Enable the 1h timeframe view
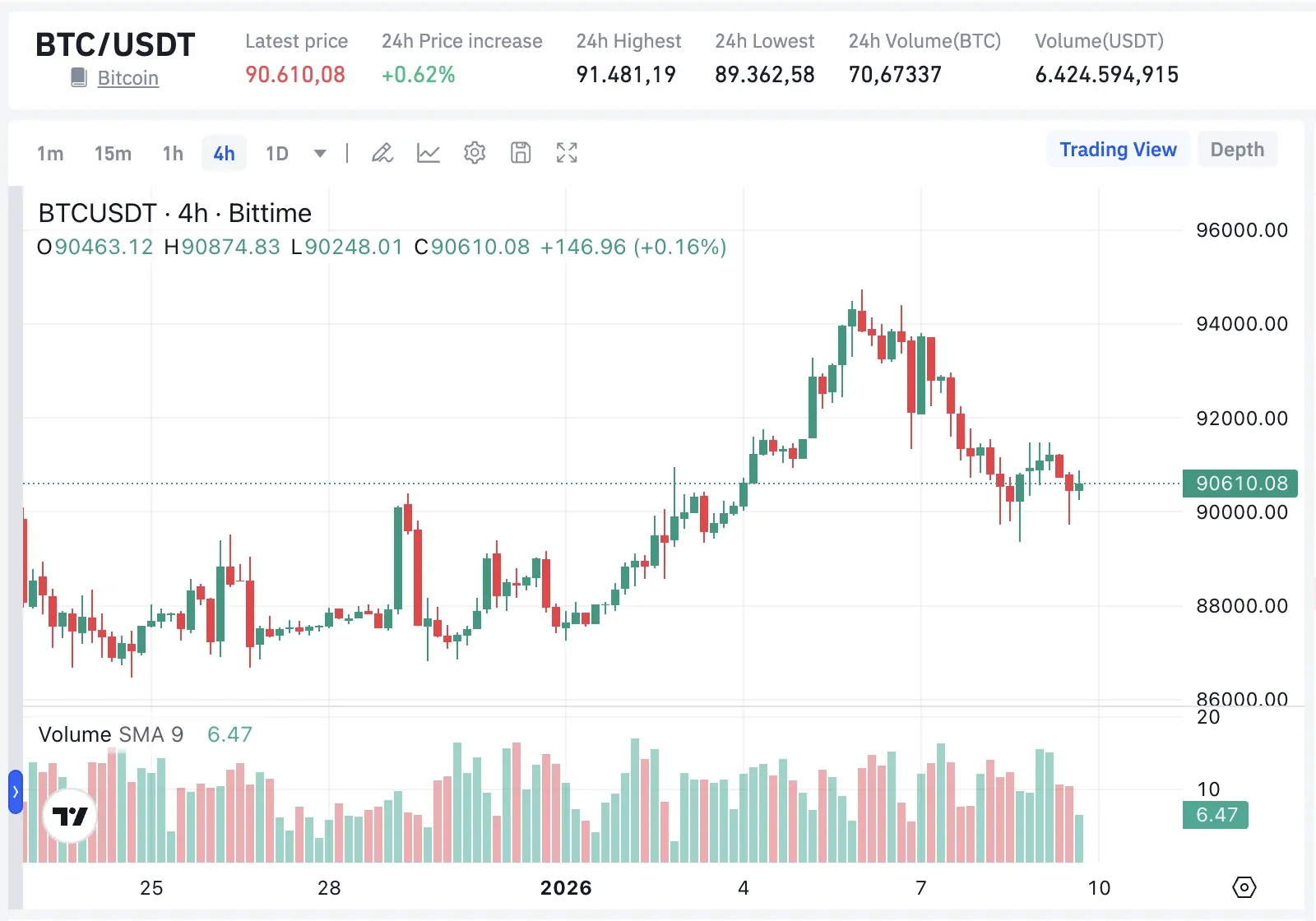The width and height of the screenshot is (1316, 921). pos(172,153)
